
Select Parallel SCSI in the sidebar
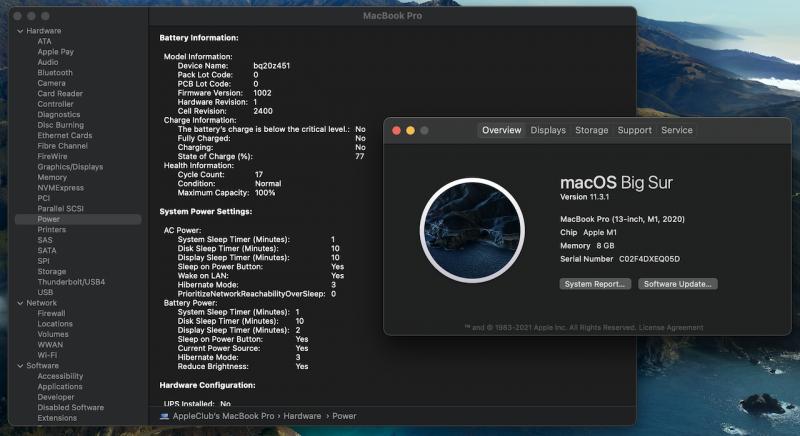(x=60, y=209)
